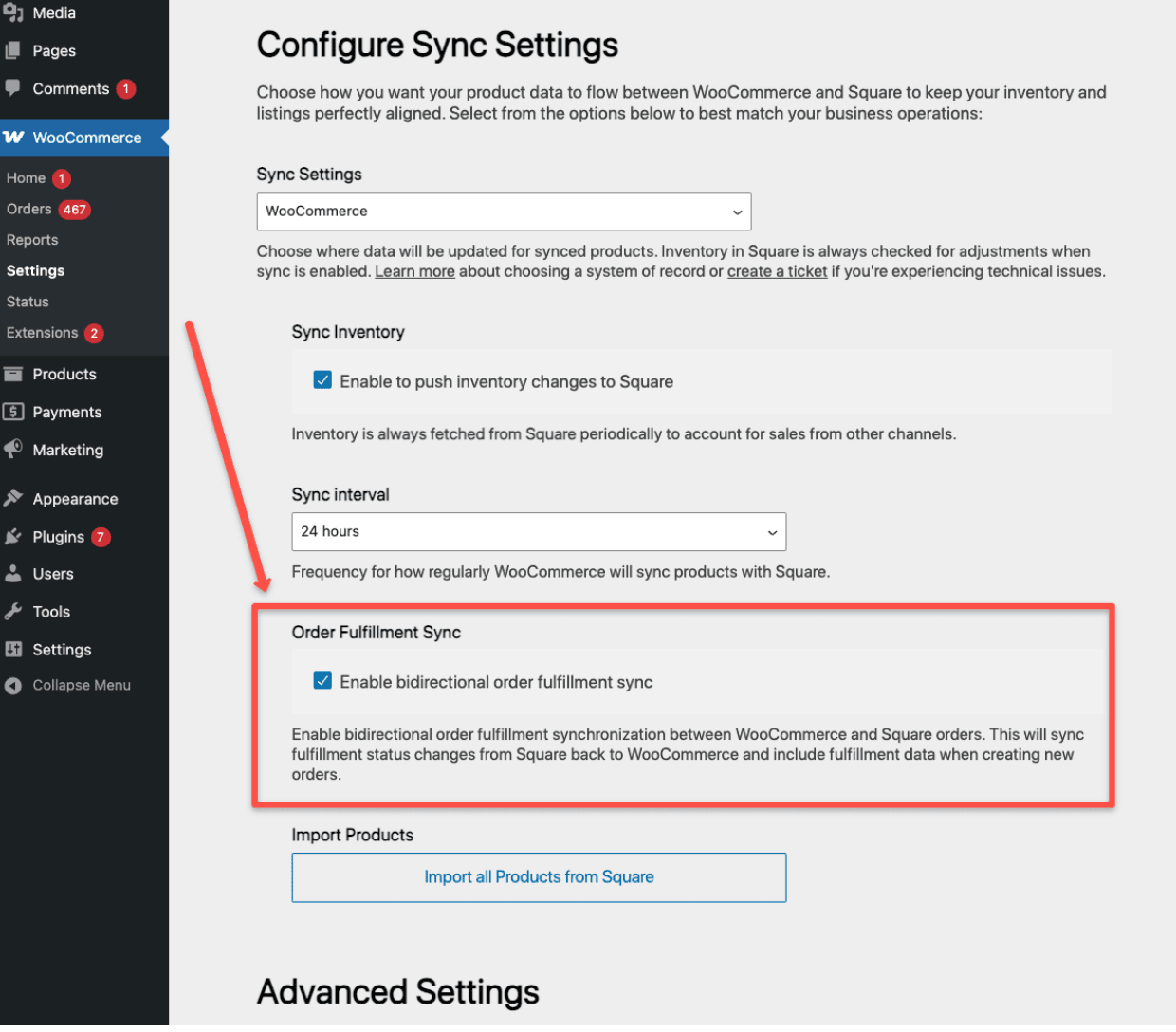1176x1032 pixels.
Task: Collapse the admin sidebar menu
Action: click(66, 684)
